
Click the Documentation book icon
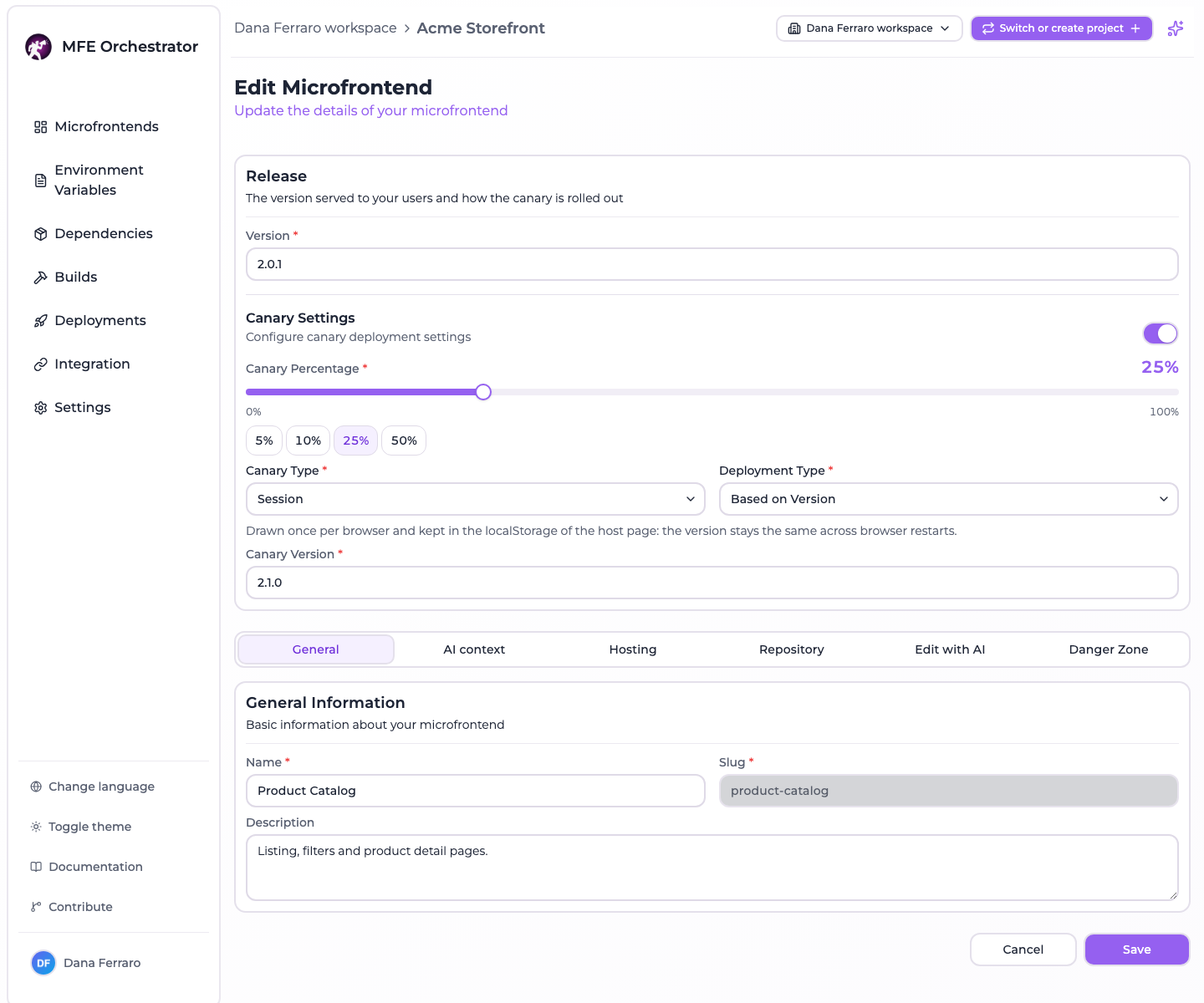[x=36, y=867]
